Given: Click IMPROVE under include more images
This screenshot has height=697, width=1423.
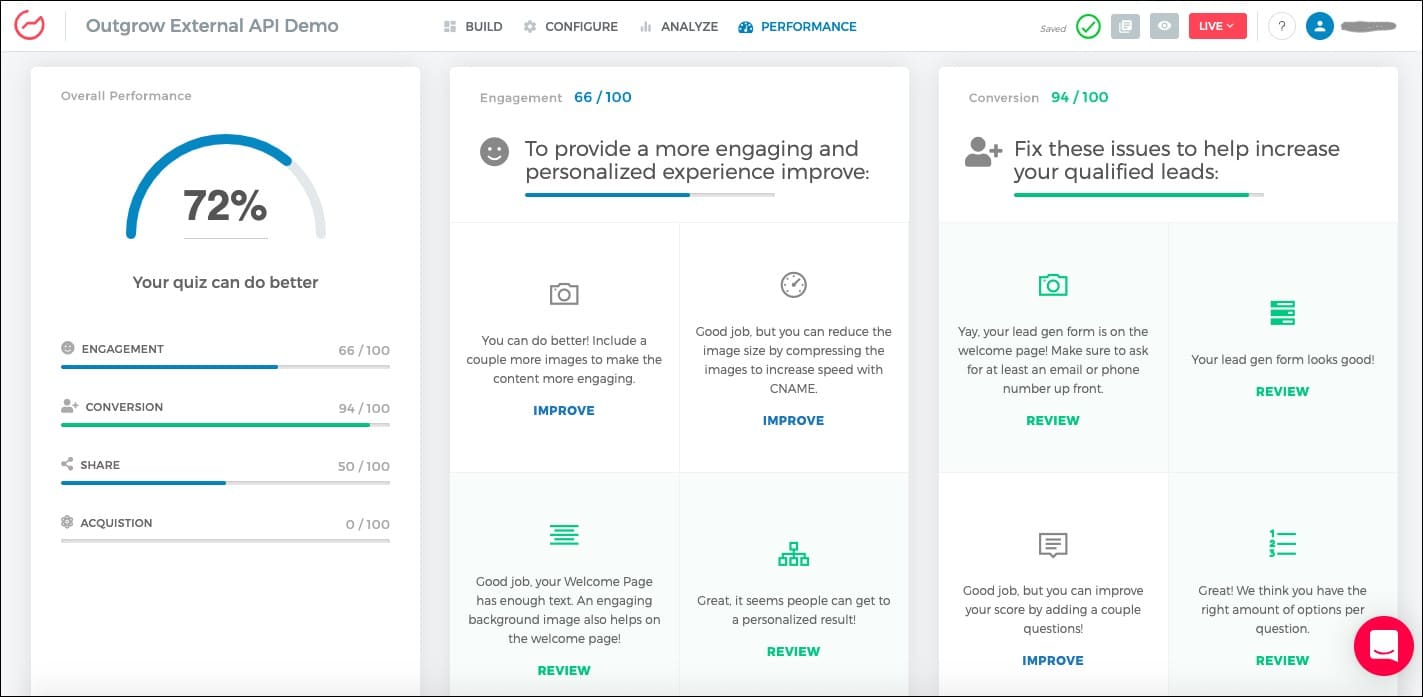Looking at the screenshot, I should 564,411.
